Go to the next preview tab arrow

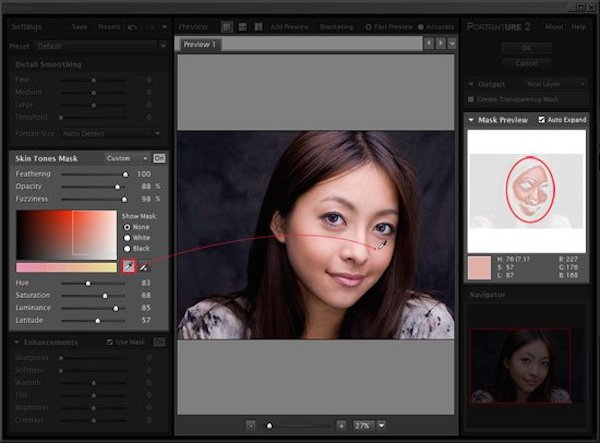coord(440,44)
